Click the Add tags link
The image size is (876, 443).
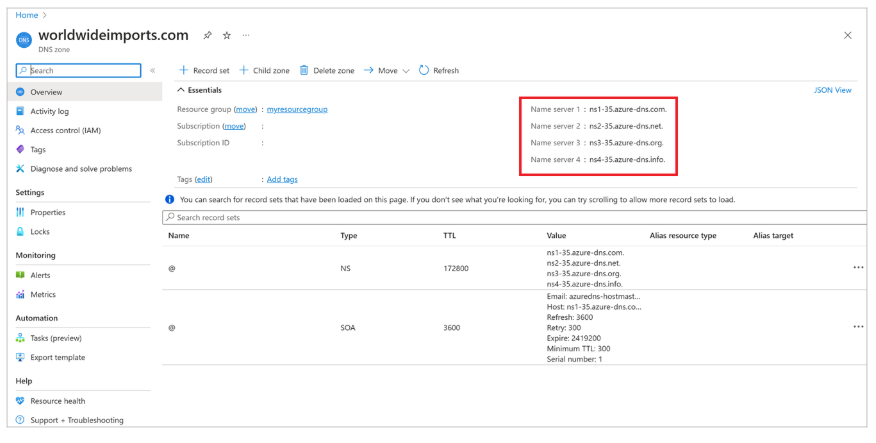click(282, 179)
